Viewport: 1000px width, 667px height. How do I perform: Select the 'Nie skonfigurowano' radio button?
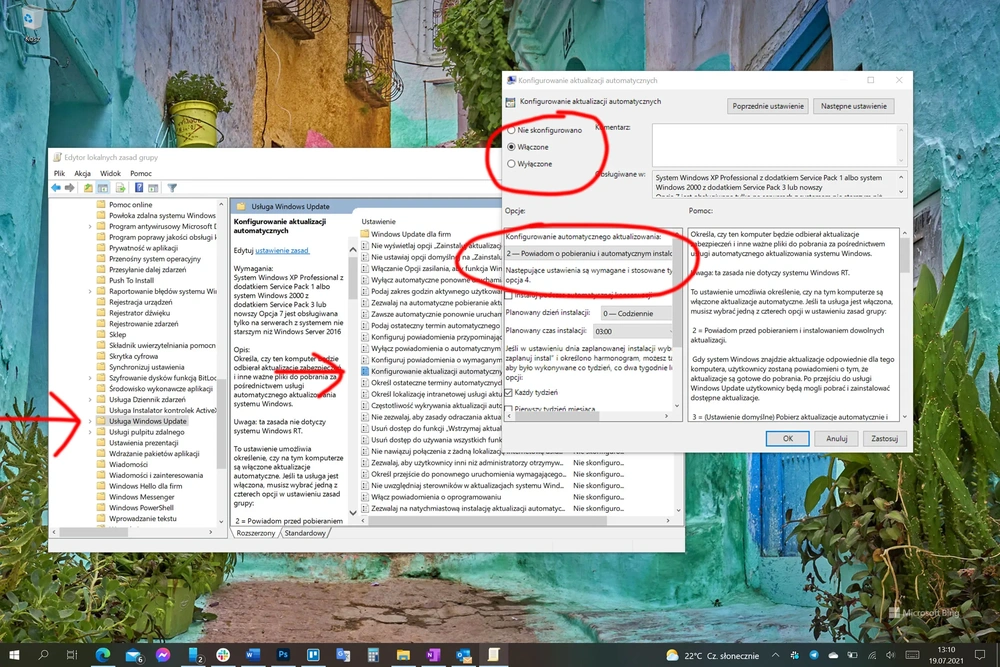[x=511, y=130]
